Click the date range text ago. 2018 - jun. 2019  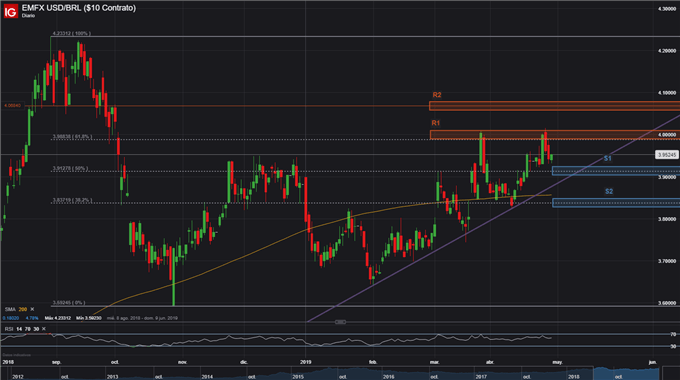(x=141, y=318)
